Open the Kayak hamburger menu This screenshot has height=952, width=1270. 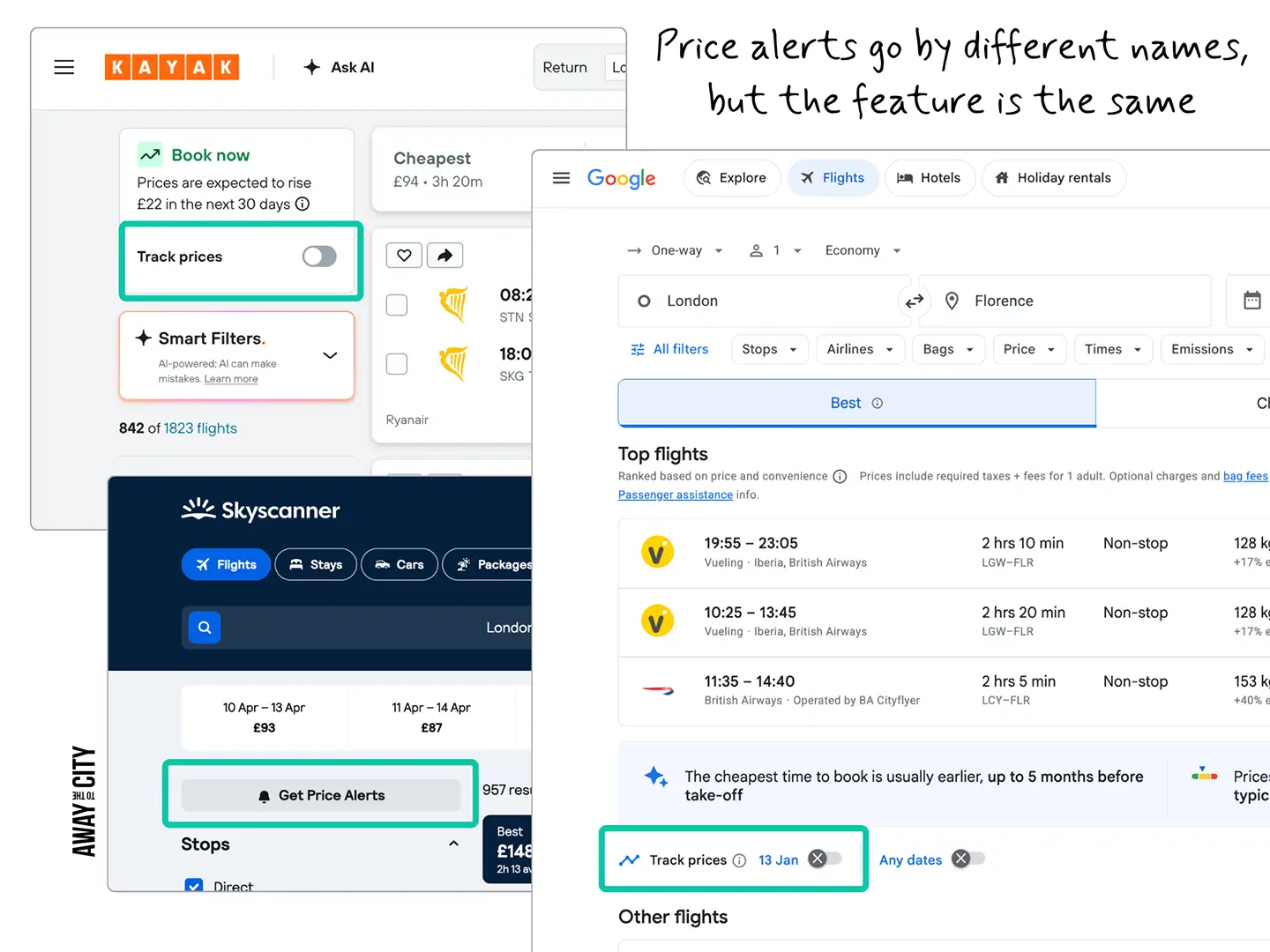point(64,67)
